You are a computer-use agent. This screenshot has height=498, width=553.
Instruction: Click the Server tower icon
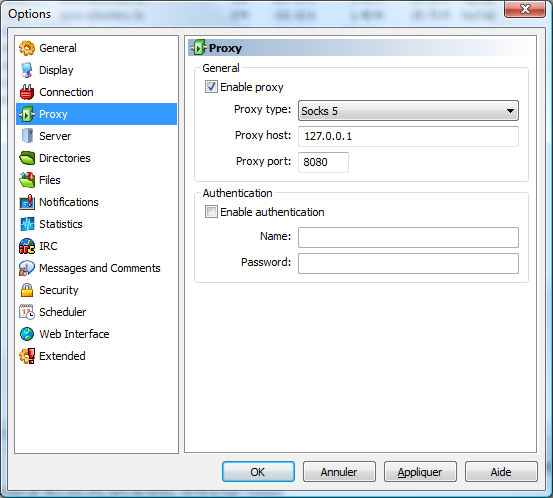27,136
